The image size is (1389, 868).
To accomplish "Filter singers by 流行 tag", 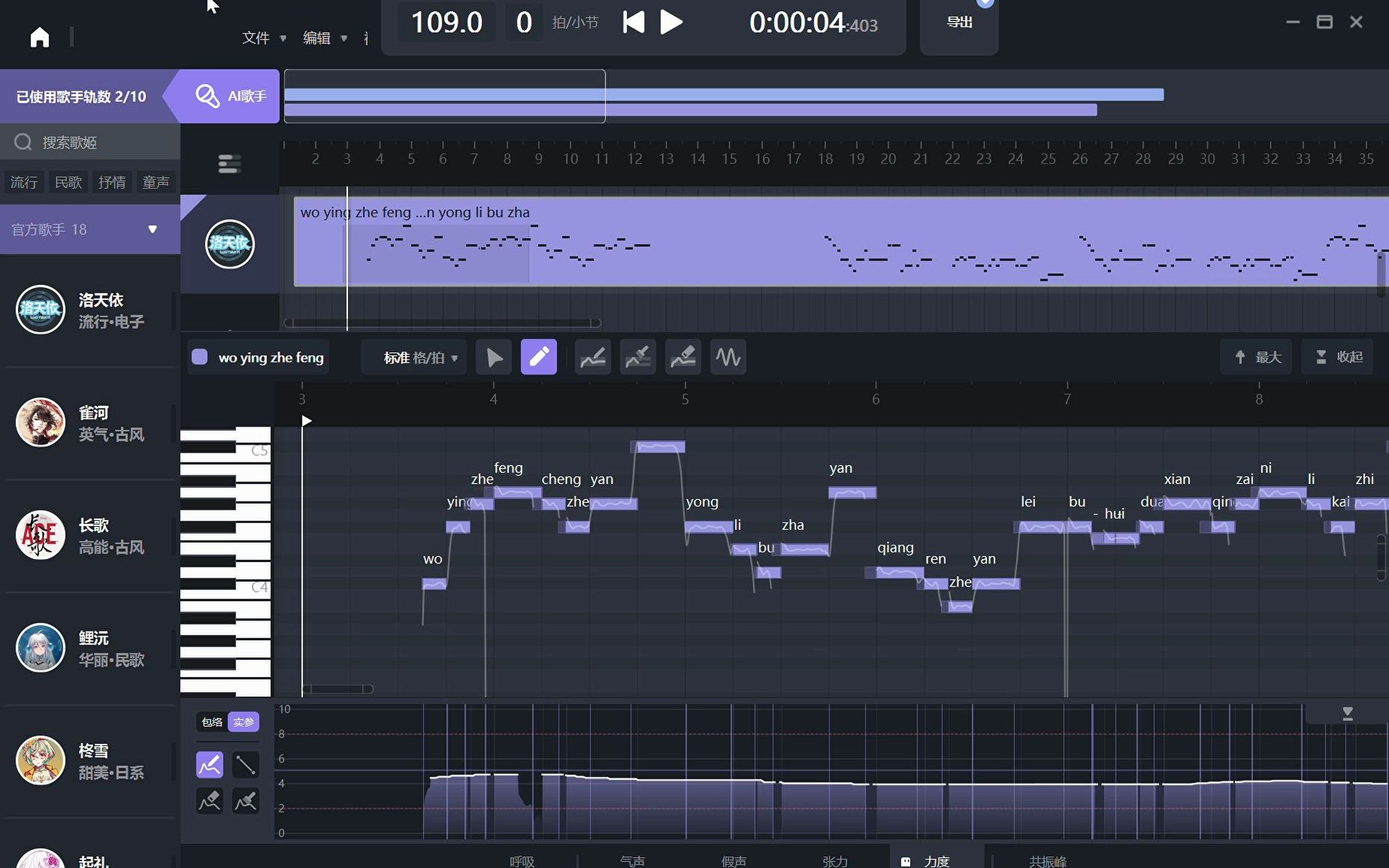I will [x=24, y=182].
